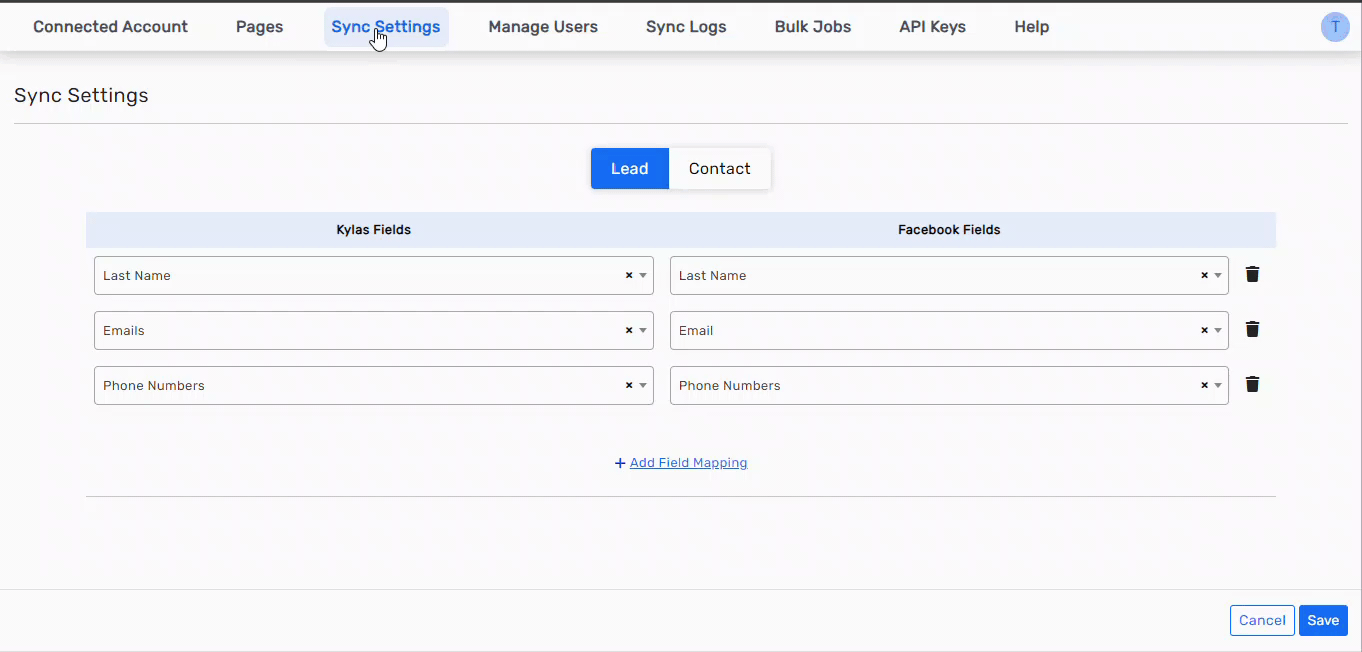Go to the Pages tab
This screenshot has width=1362, height=652.
(x=260, y=27)
